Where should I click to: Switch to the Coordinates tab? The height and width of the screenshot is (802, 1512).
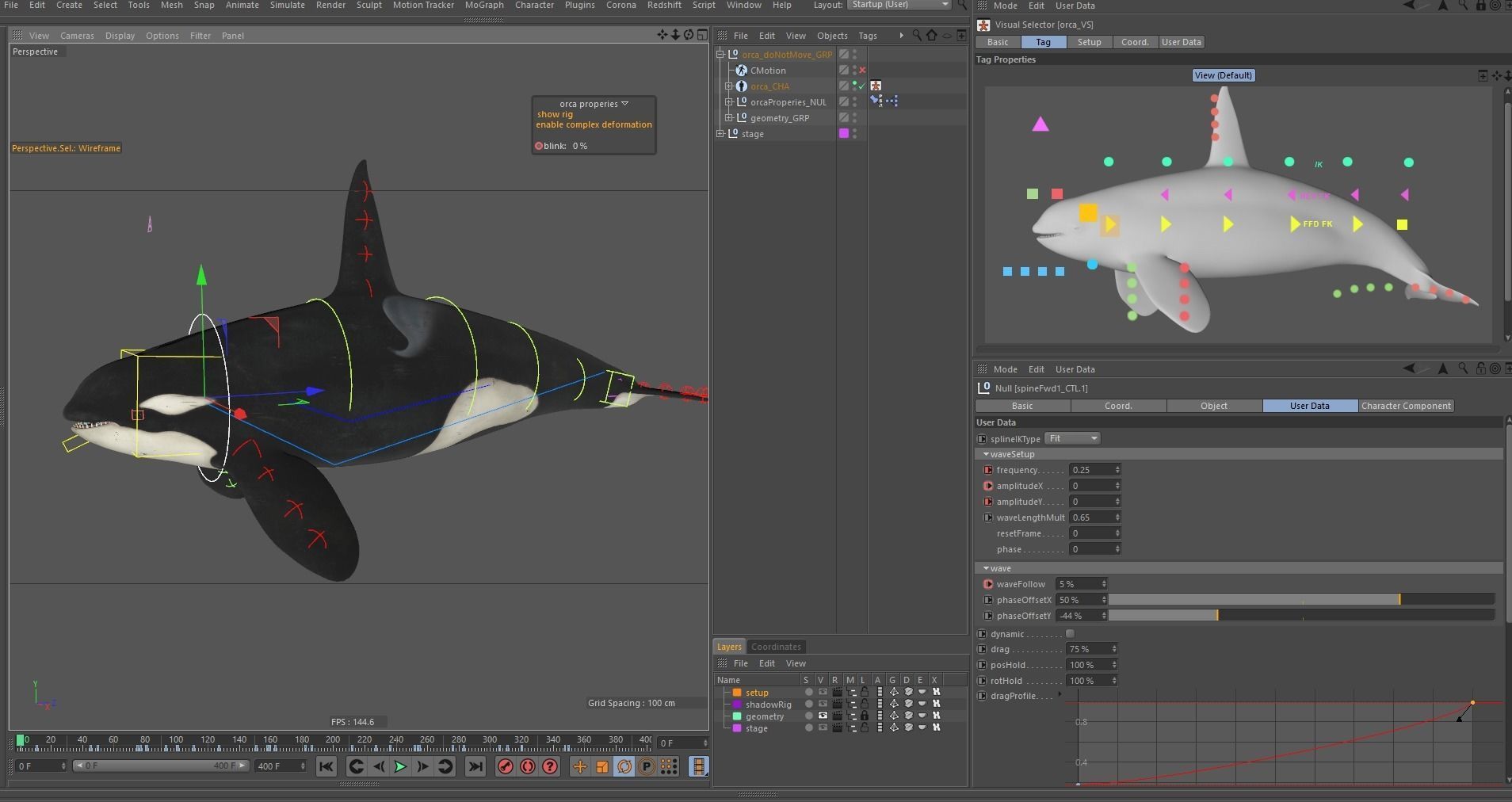(x=776, y=647)
